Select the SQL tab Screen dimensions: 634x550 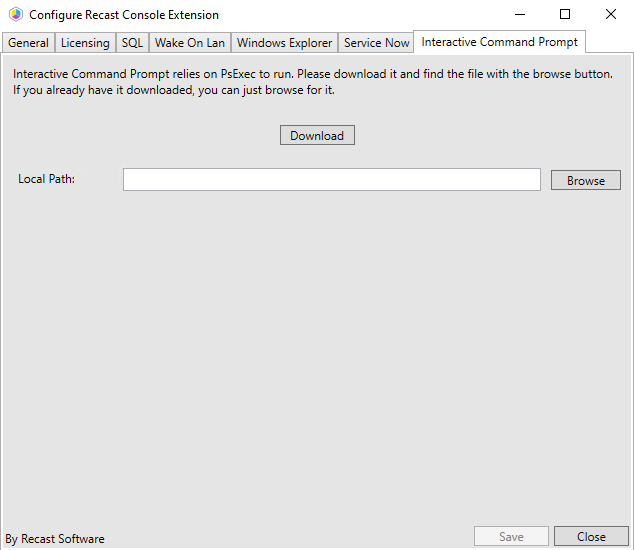[x=132, y=43]
